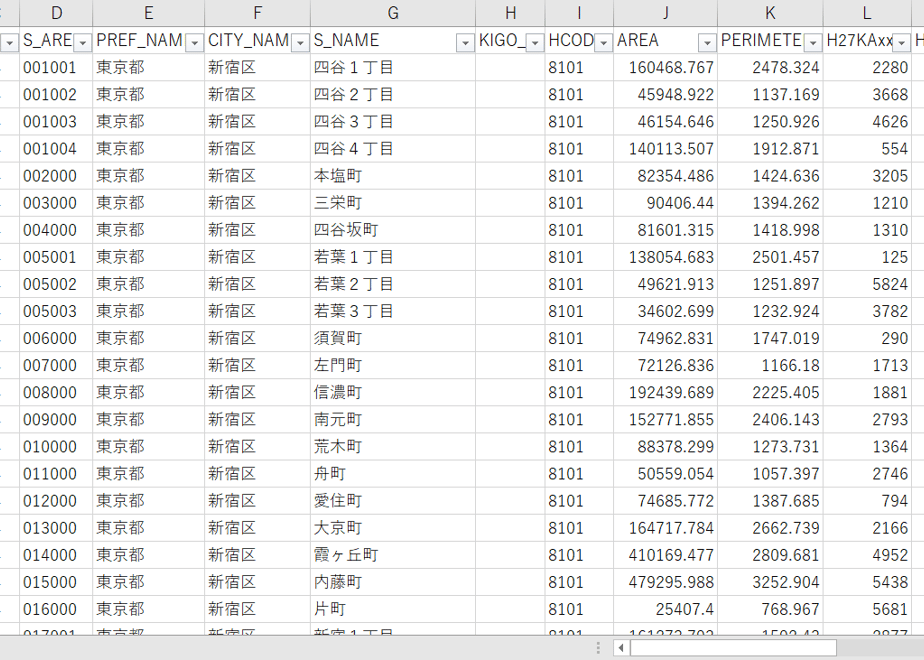Select cell containing 大京町

pyautogui.click(x=393, y=528)
